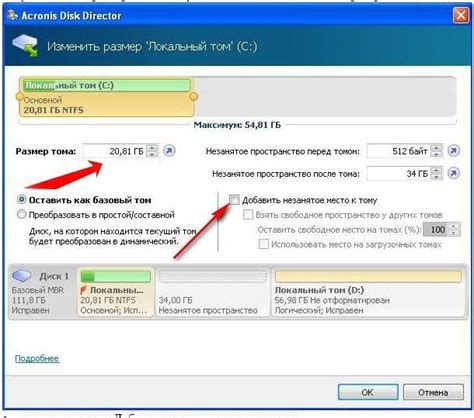Select the 34,00 ГБ Незанятое пространство block
The width and height of the screenshot is (474, 418).
[212, 291]
